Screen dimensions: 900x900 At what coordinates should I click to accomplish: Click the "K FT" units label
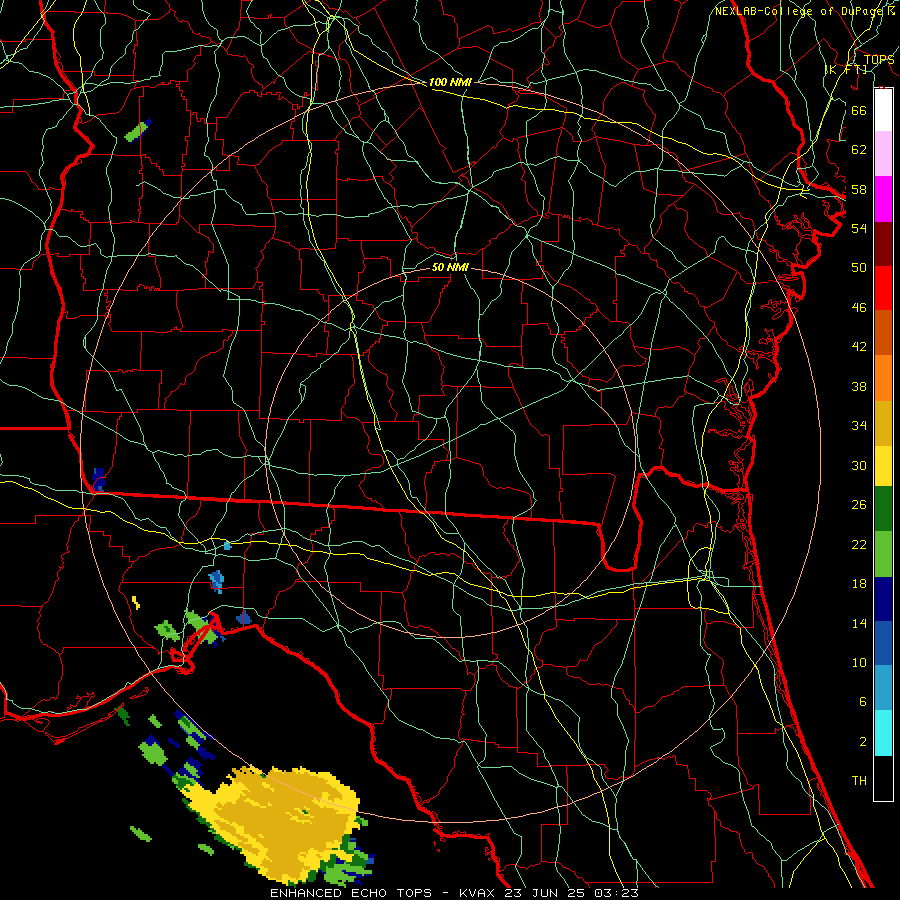coord(846,69)
